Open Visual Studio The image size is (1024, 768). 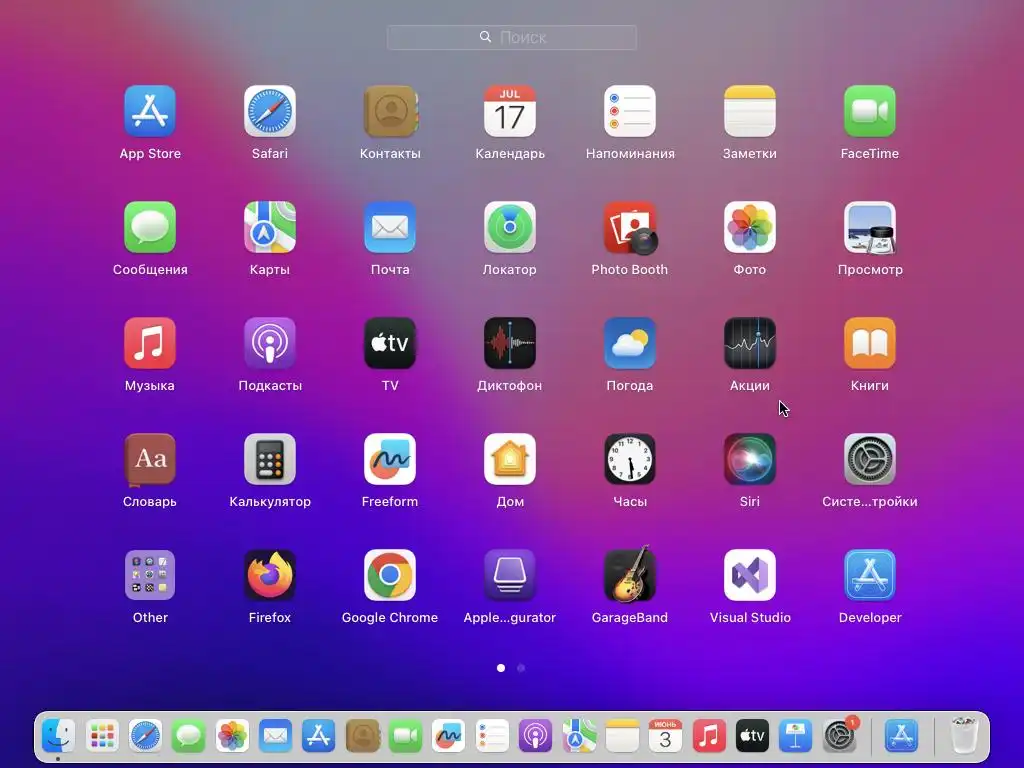point(750,575)
